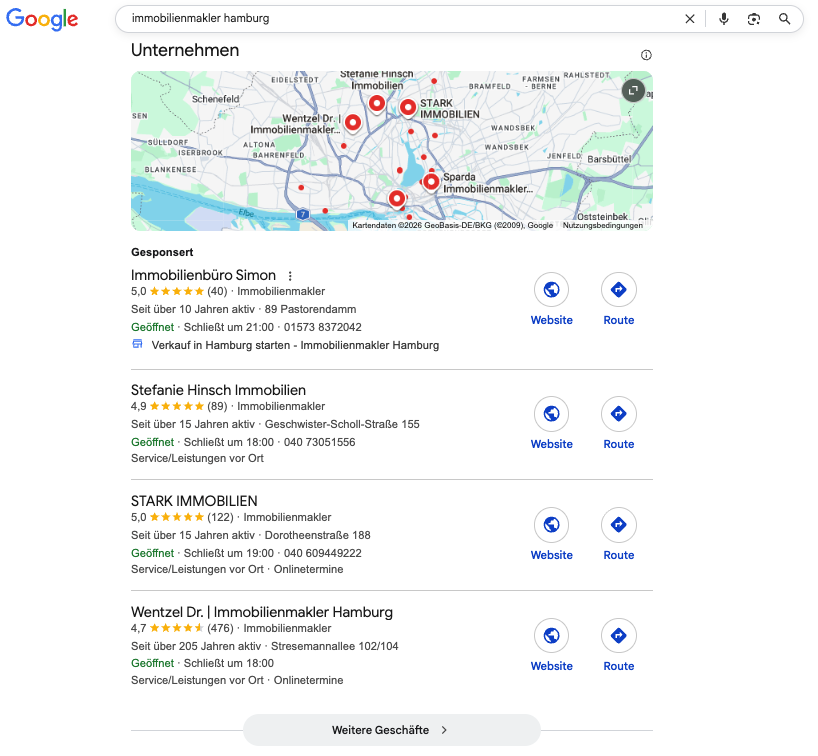Clear the search box with X icon

tap(690, 19)
